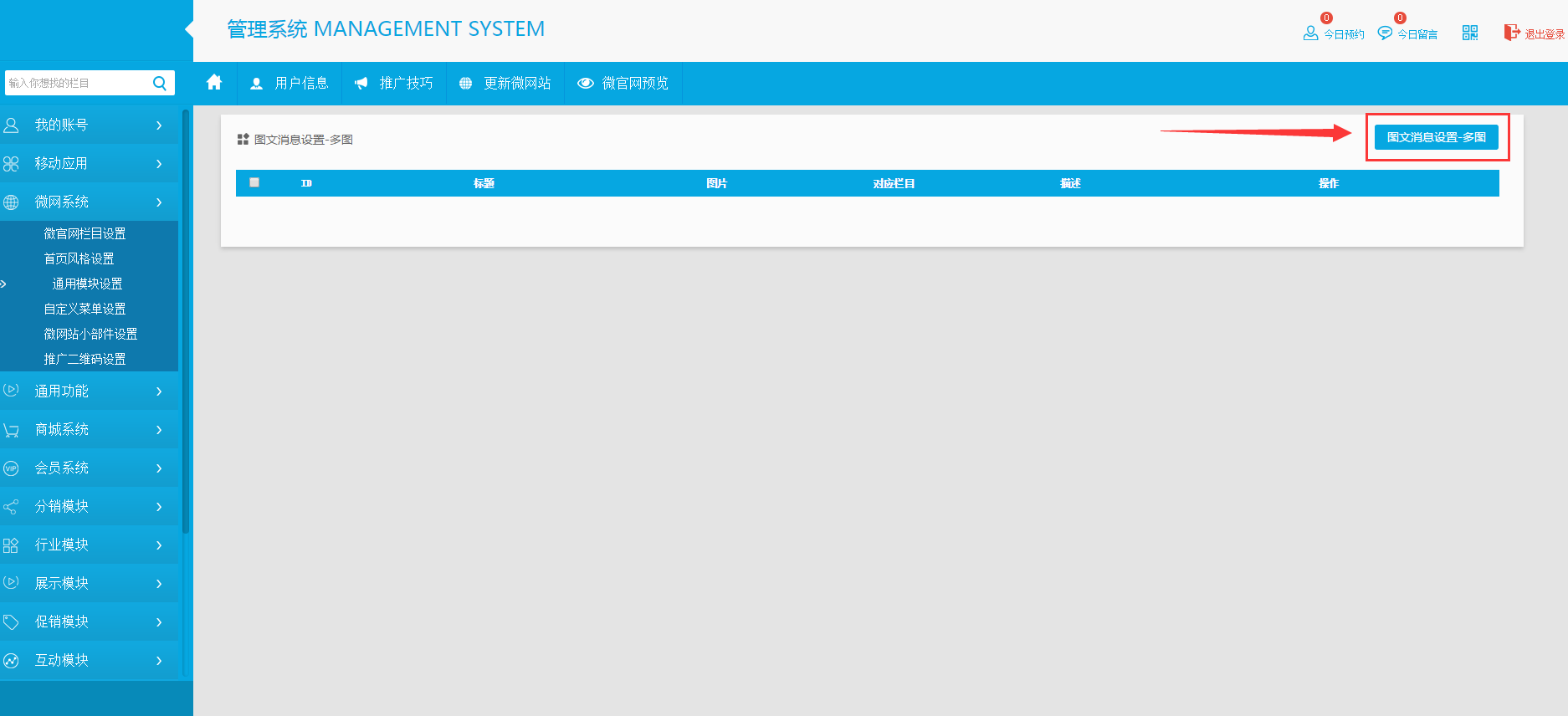Click the 退出登录 logout icon
Viewport: 1568px width, 716px height.
(x=1511, y=33)
